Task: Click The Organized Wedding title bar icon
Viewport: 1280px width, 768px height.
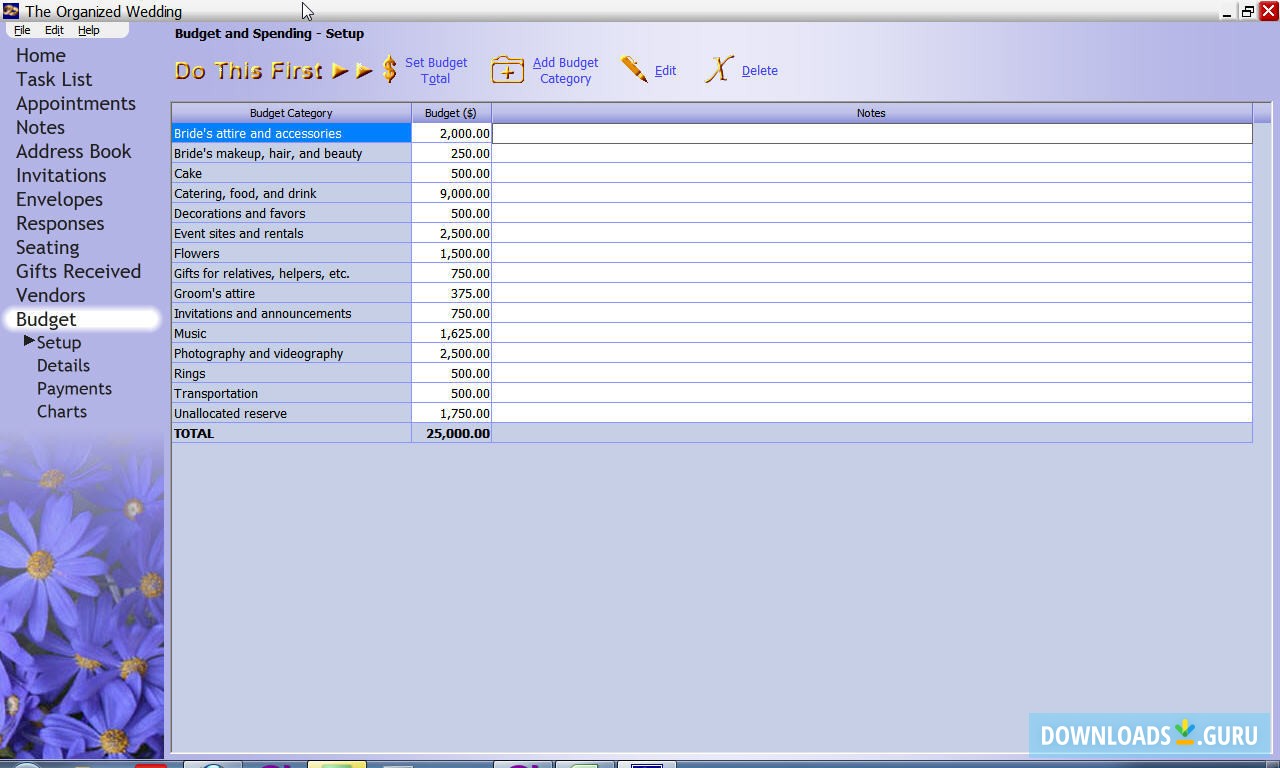Action: pos(11,11)
